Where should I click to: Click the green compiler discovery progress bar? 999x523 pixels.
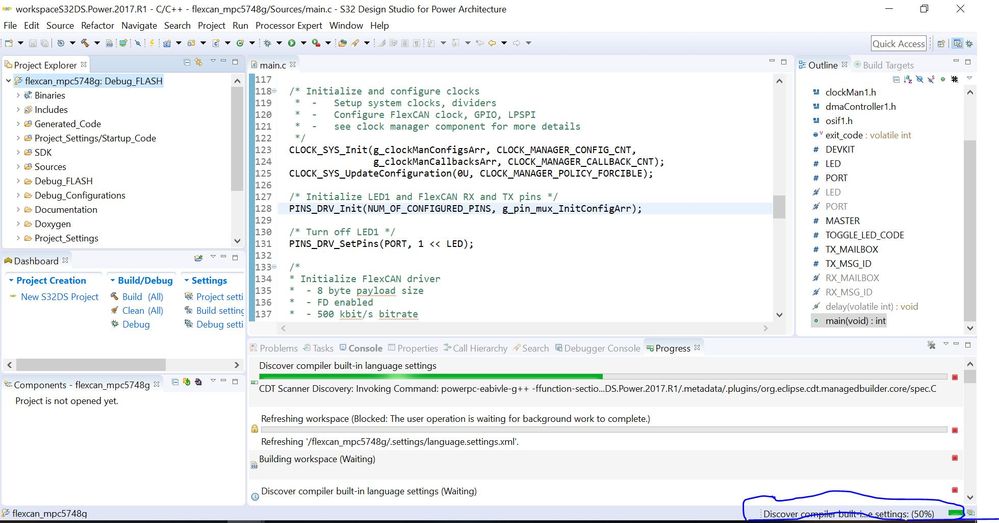(431, 376)
